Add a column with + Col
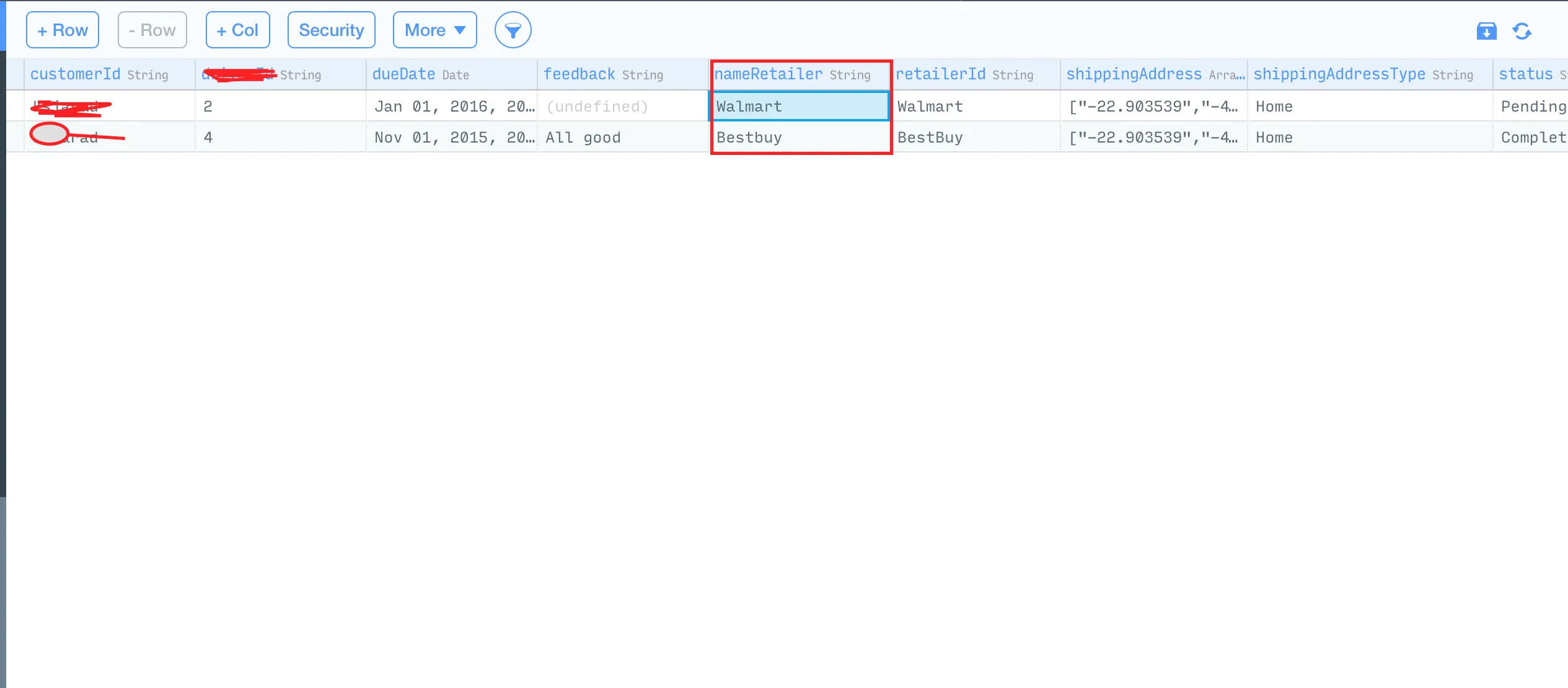Viewport: 1568px width, 688px height. 237,30
